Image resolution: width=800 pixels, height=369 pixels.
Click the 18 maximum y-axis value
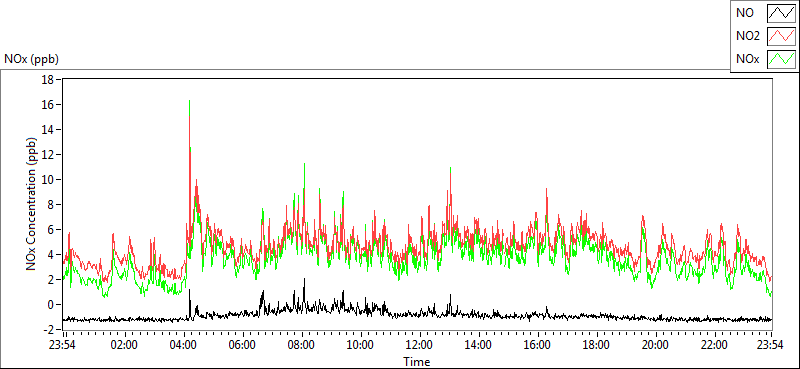pos(47,80)
